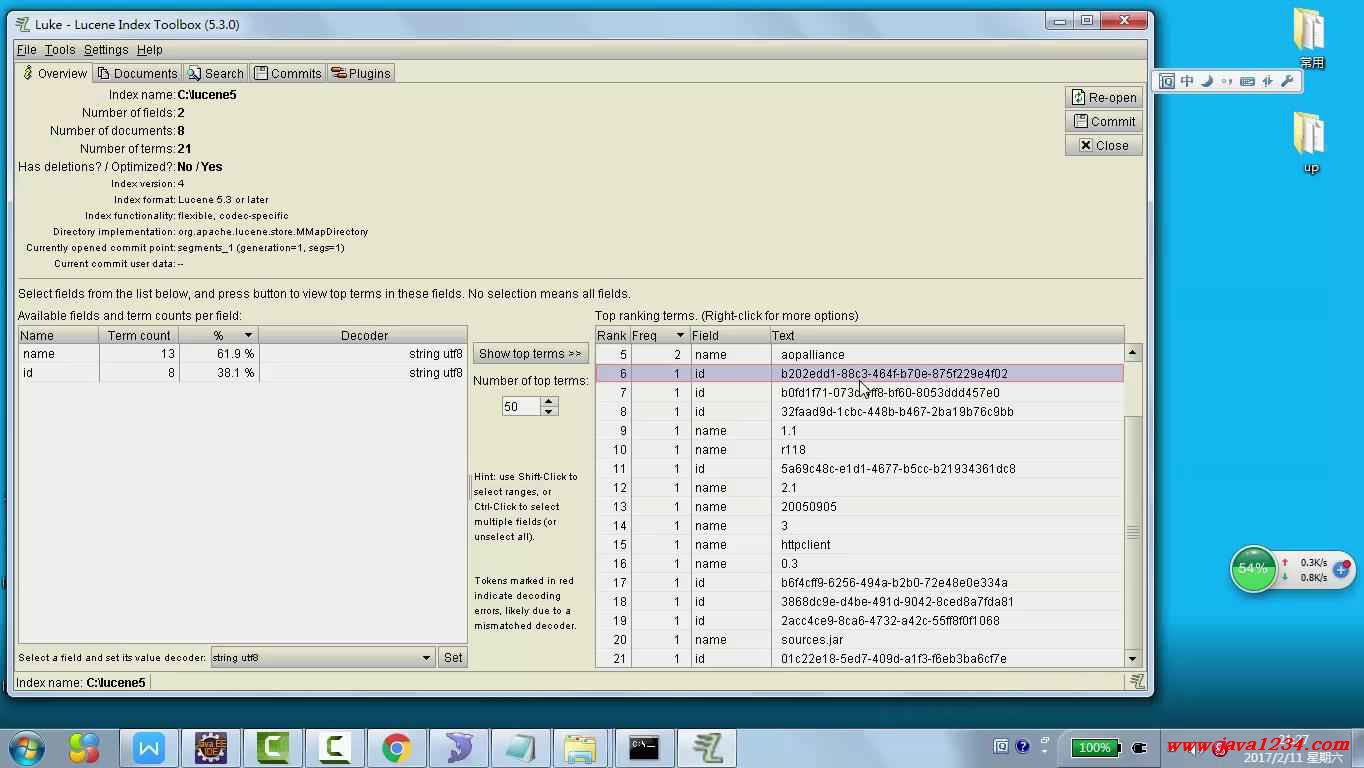
Task: Select the id field row
Action: [242, 372]
